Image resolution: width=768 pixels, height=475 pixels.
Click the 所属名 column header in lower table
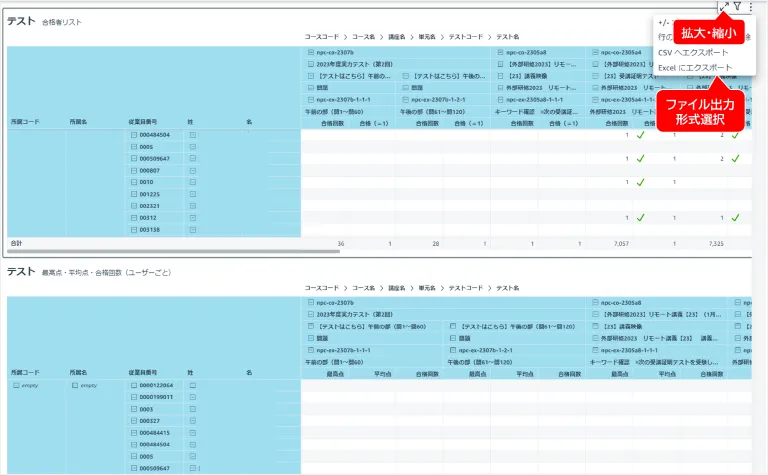tap(78, 373)
